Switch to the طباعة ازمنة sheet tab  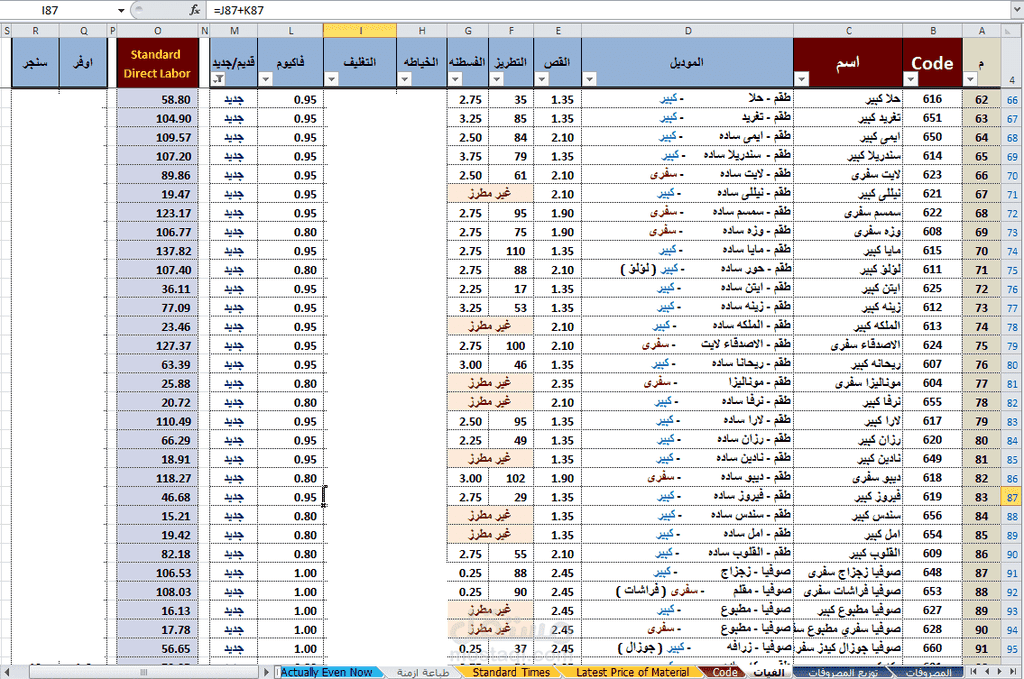[423, 672]
